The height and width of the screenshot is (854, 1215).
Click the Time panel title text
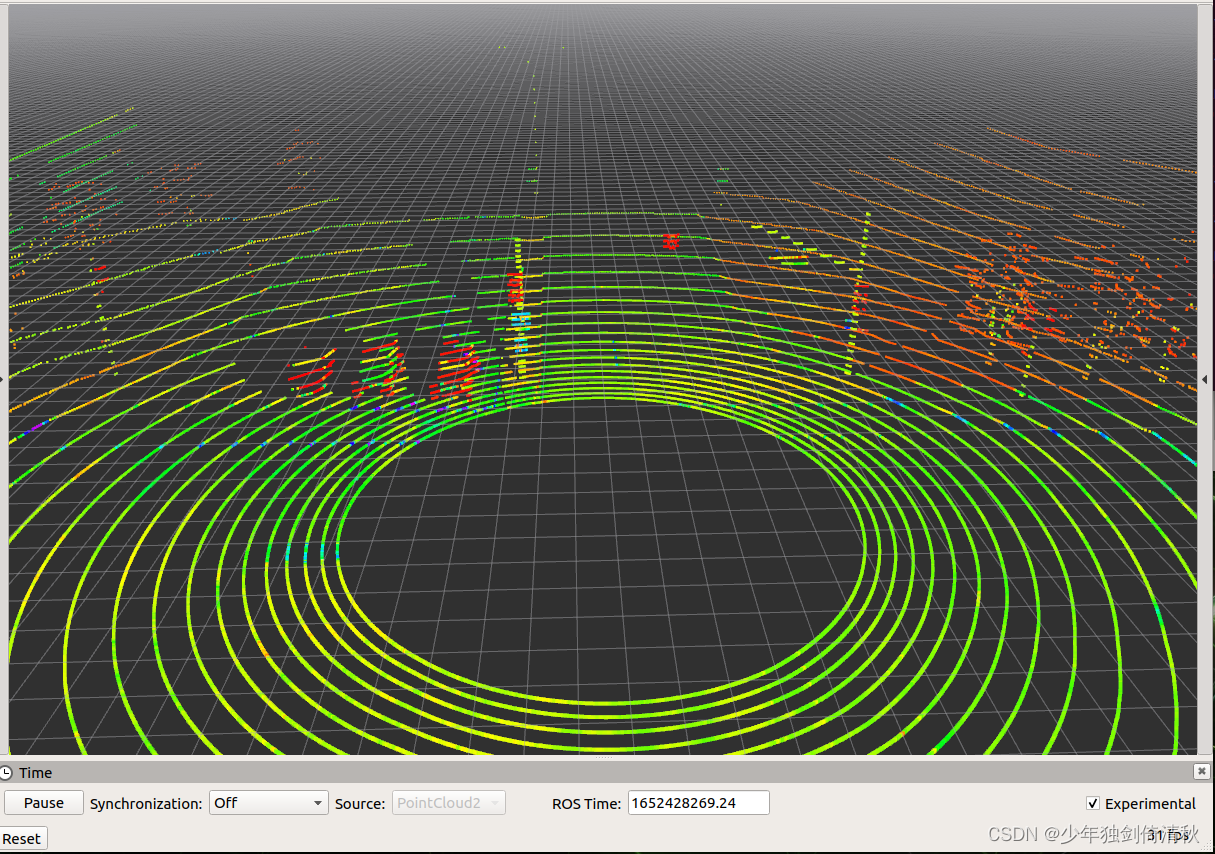coord(36,773)
